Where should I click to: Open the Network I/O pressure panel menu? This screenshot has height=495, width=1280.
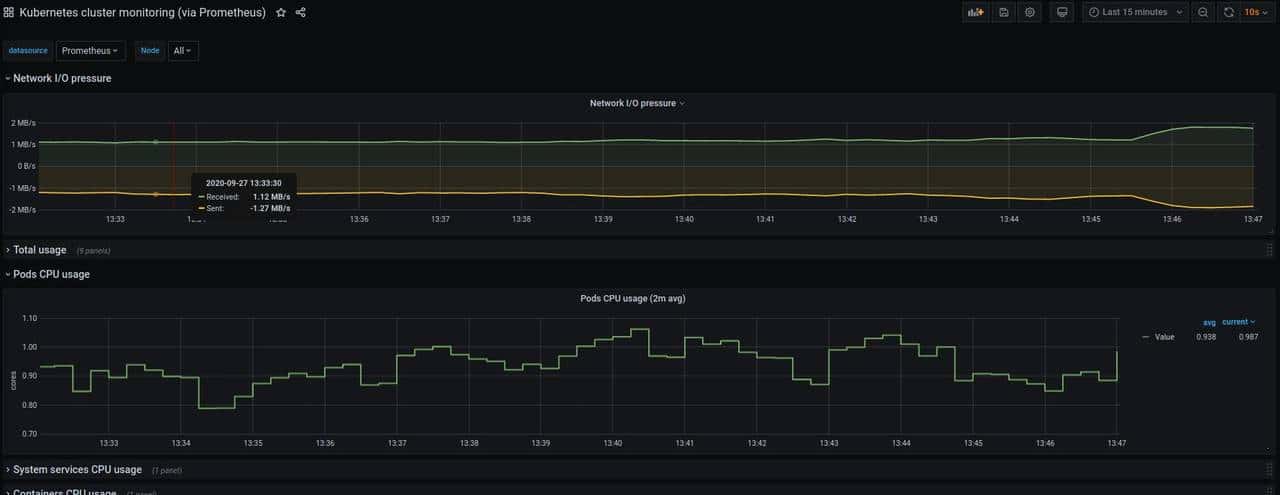click(637, 103)
